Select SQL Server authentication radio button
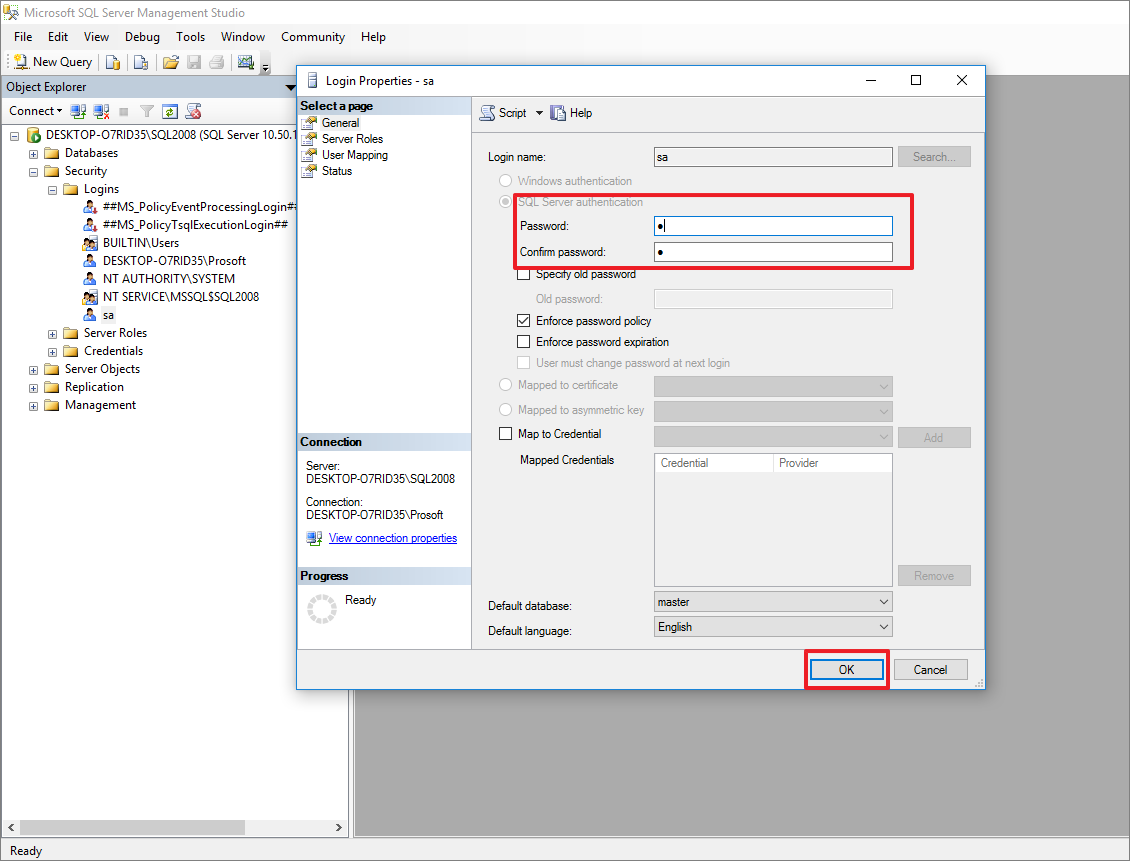The width and height of the screenshot is (1130, 861). [506, 202]
